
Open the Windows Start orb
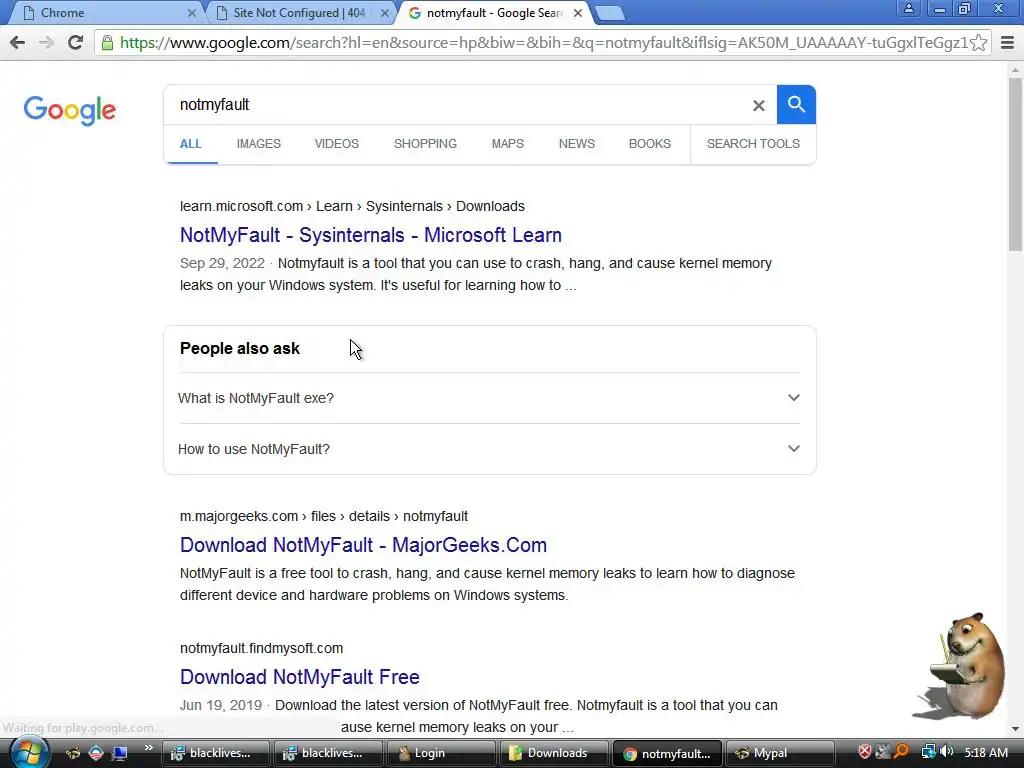(x=29, y=753)
